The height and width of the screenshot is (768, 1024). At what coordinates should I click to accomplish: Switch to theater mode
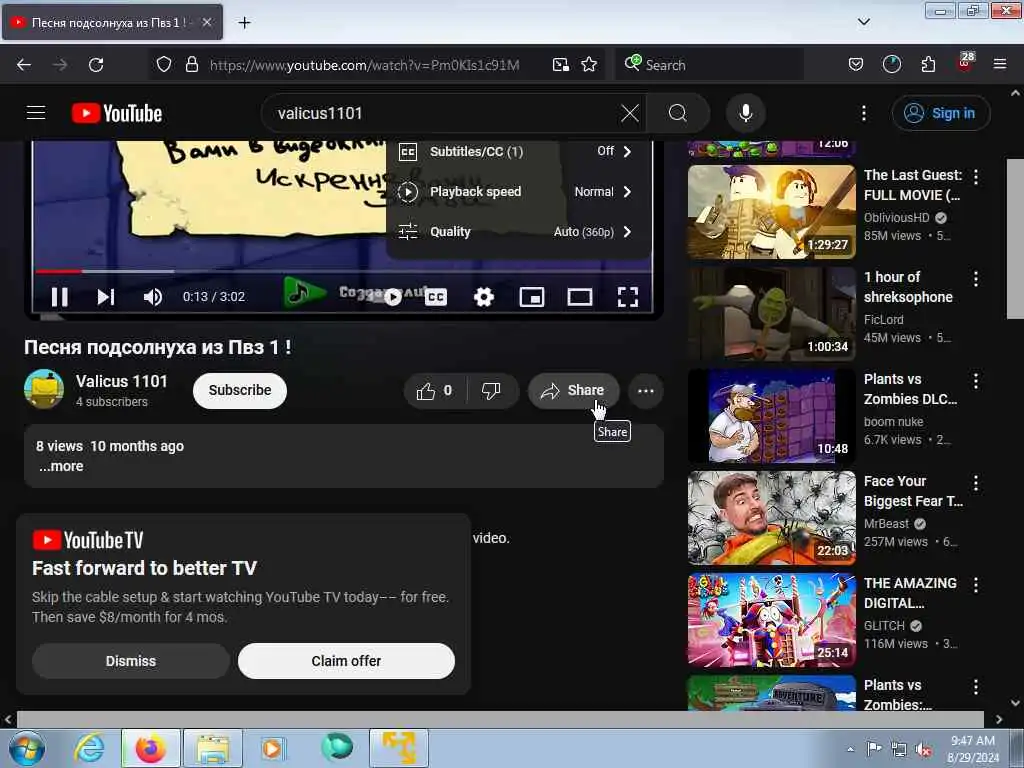579,298
